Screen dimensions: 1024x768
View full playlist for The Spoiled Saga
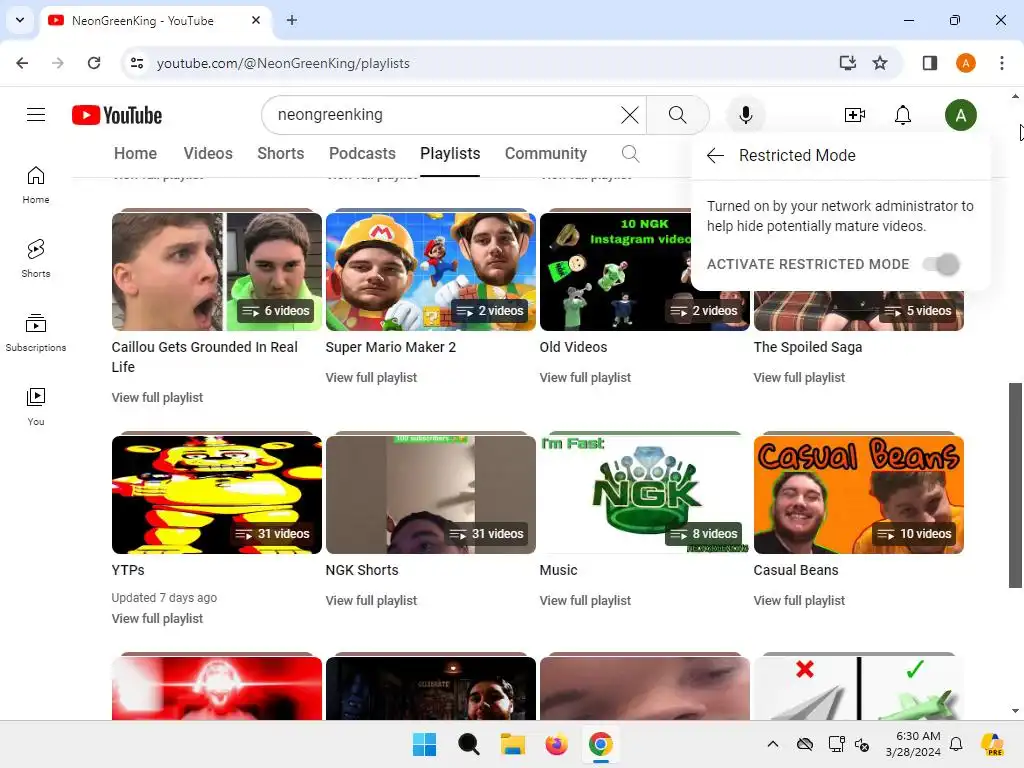click(x=799, y=377)
